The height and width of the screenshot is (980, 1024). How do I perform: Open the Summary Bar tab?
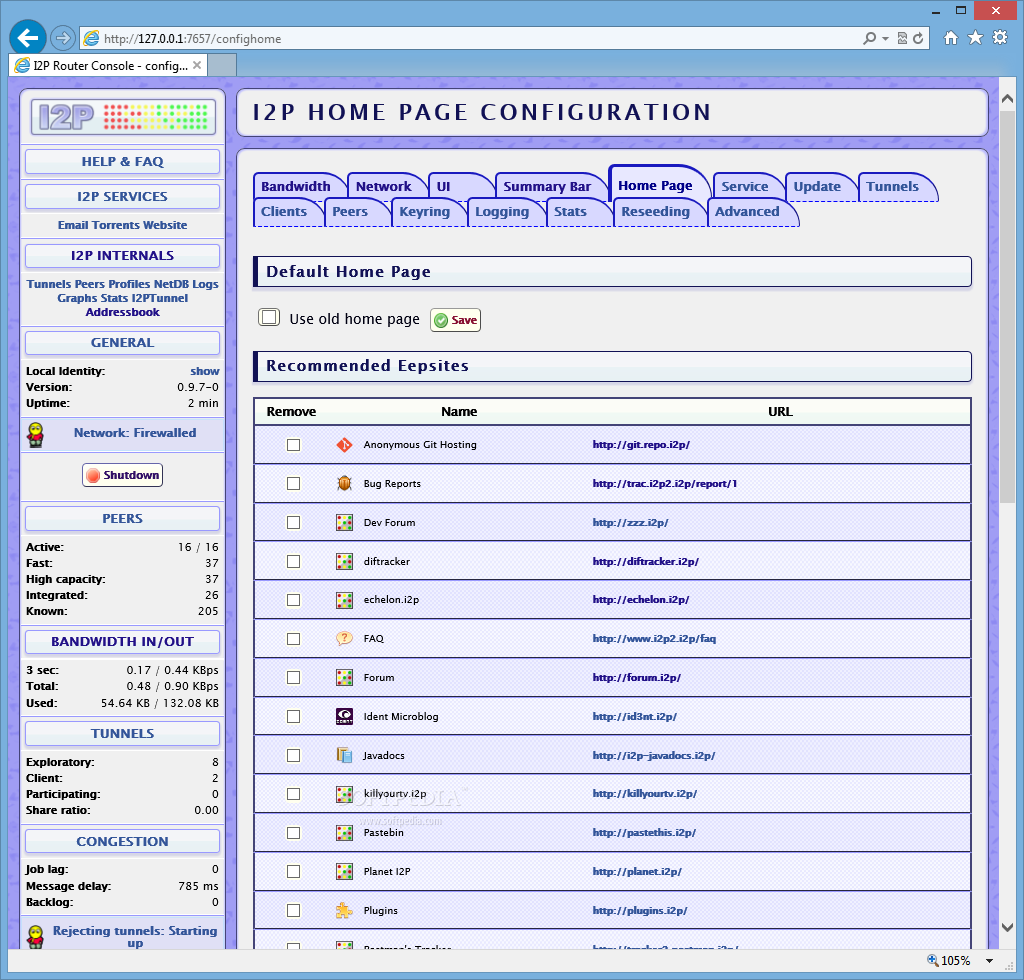tap(547, 186)
